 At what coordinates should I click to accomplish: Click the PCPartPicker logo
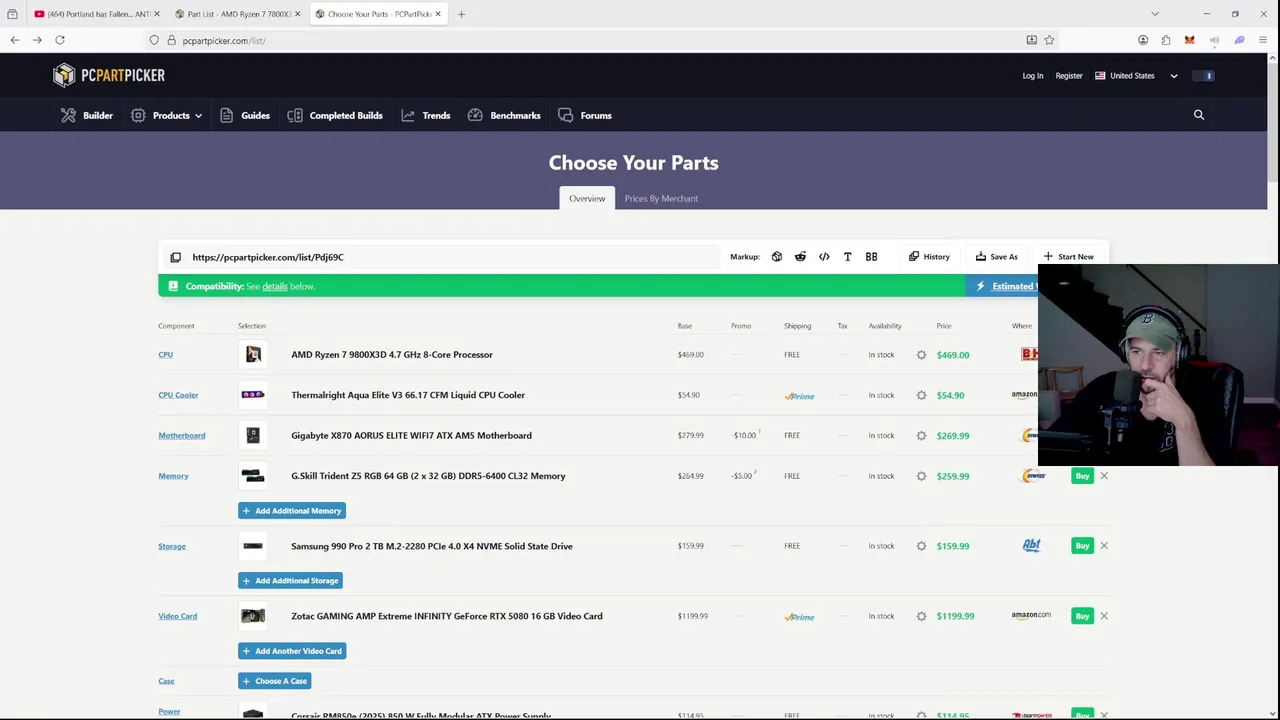tap(109, 75)
